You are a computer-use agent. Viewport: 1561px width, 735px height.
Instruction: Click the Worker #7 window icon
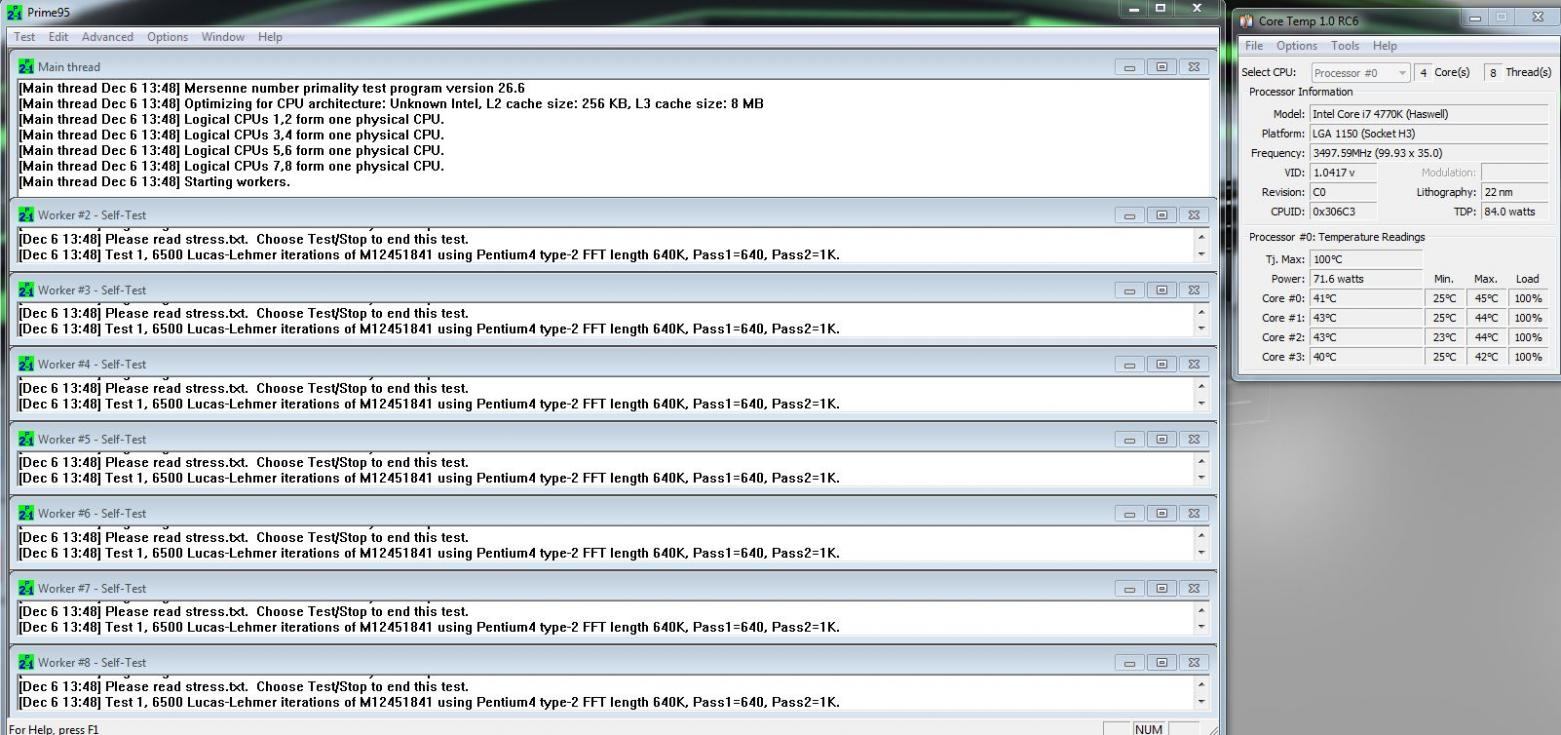tap(26, 588)
